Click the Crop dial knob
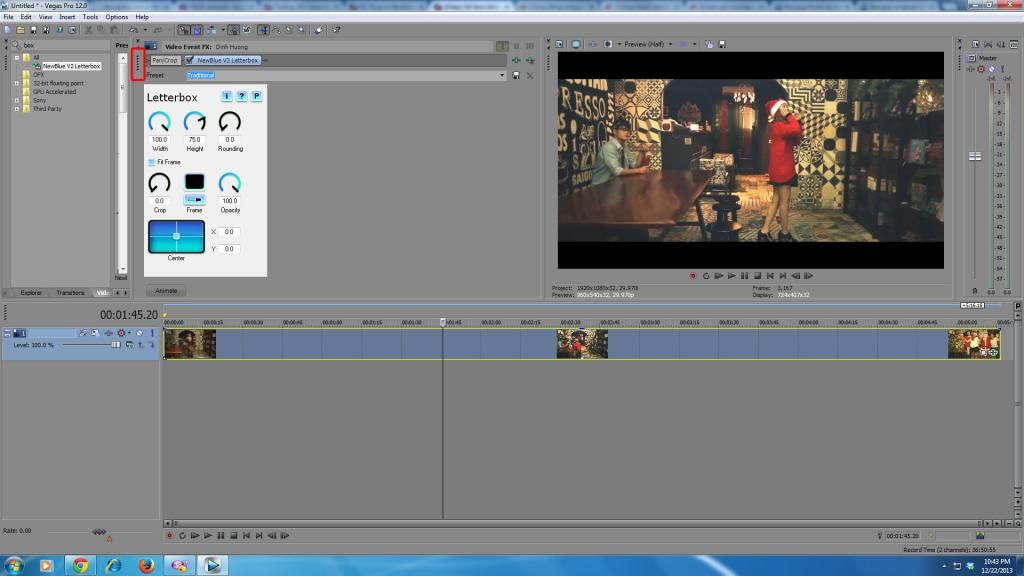The image size is (1024, 576). (x=159, y=183)
